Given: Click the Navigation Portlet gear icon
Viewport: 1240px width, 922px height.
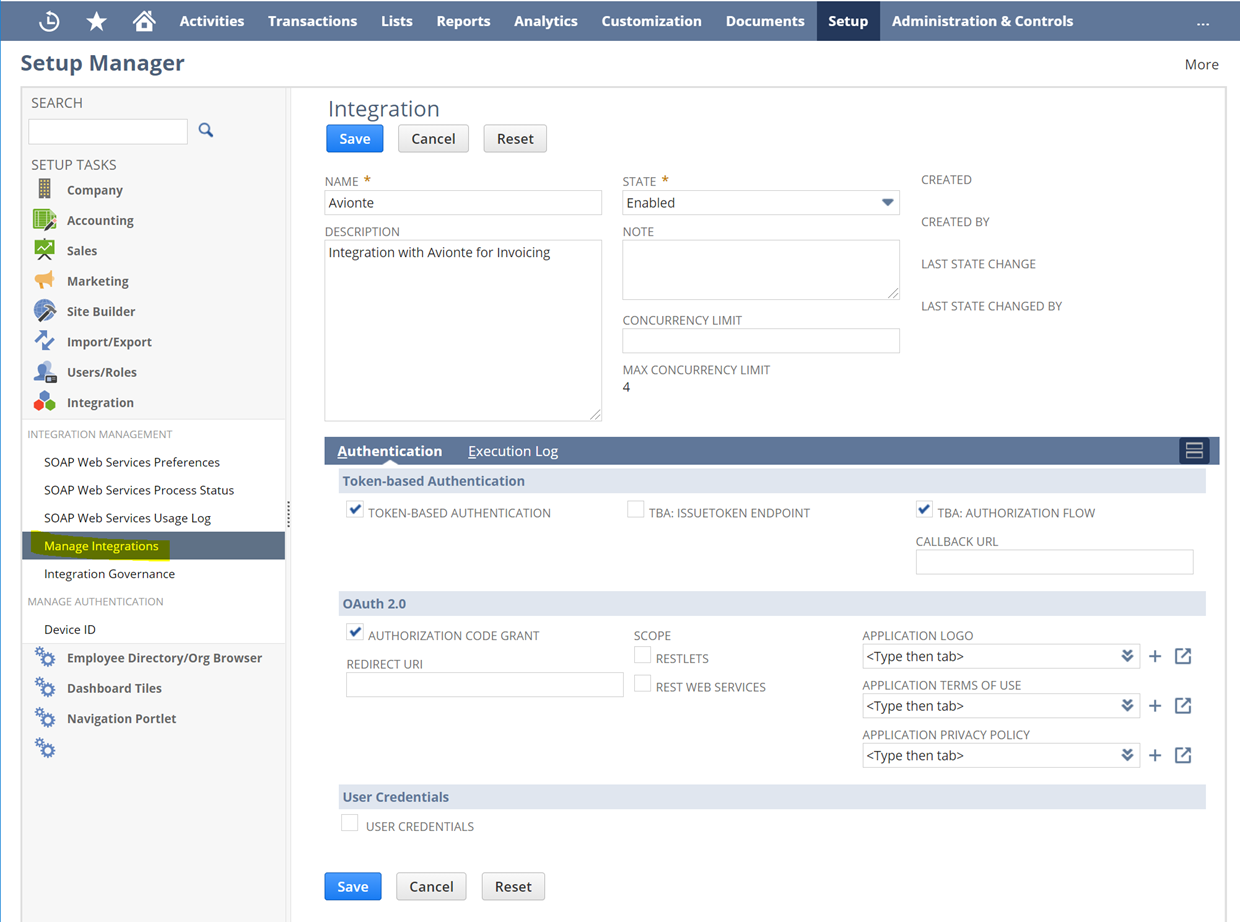Looking at the screenshot, I should coord(45,718).
